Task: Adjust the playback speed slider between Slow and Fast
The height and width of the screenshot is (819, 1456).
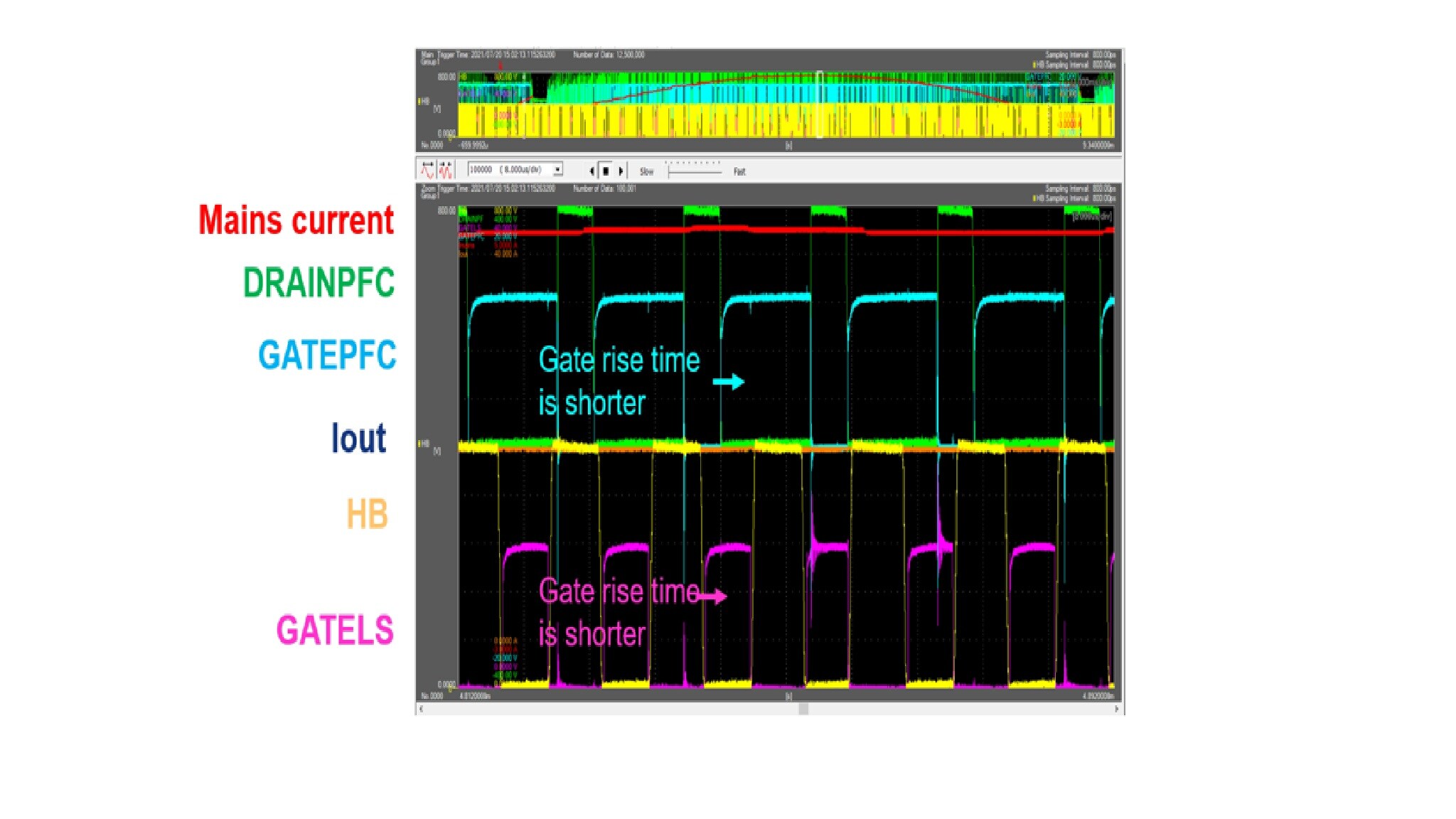Action: [x=693, y=171]
